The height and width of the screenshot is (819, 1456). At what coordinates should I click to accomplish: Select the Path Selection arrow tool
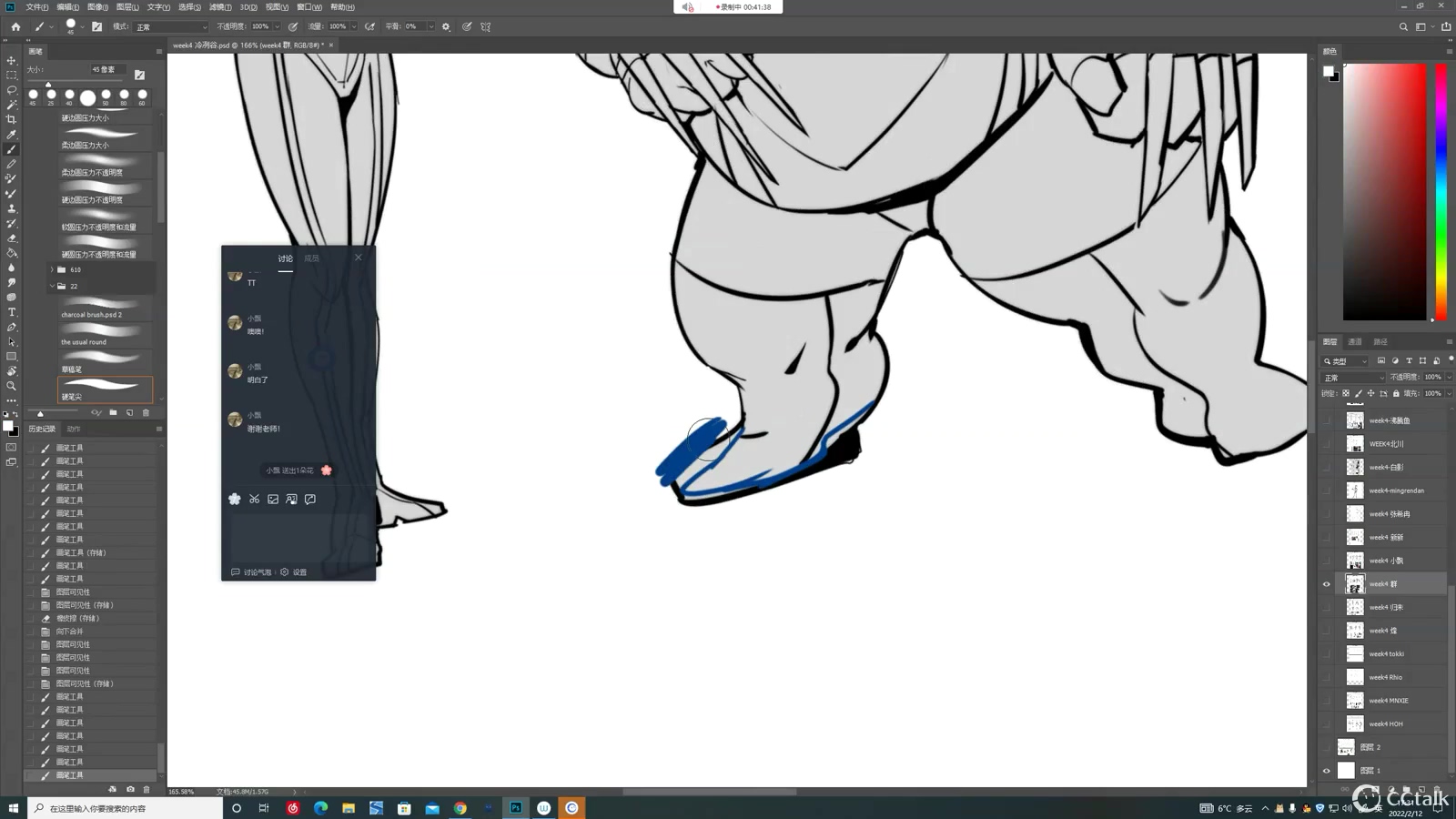coord(12,341)
